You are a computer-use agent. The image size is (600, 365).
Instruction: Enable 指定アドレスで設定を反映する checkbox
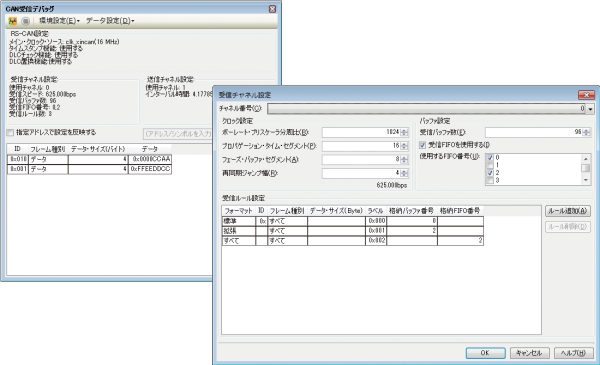point(10,133)
